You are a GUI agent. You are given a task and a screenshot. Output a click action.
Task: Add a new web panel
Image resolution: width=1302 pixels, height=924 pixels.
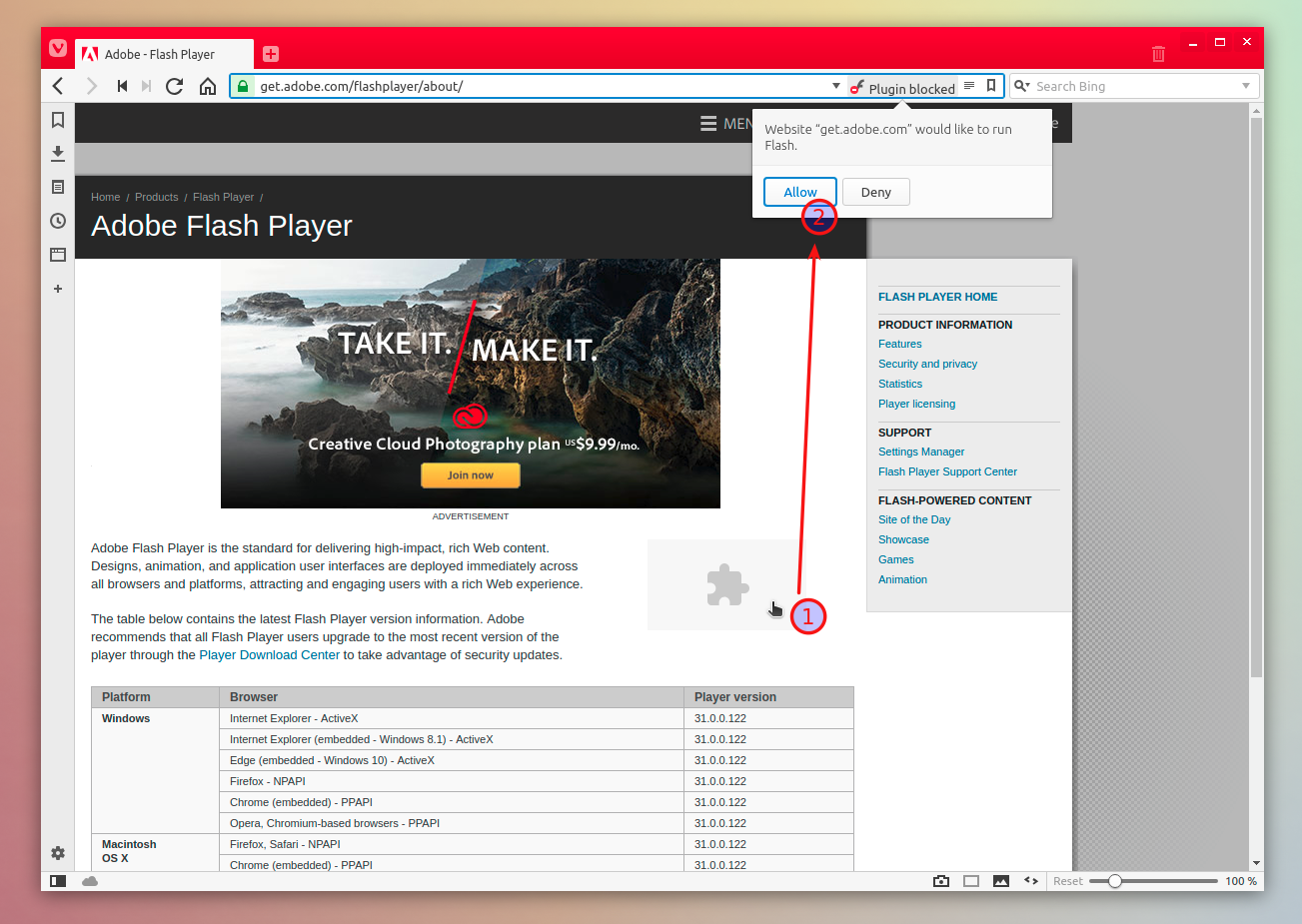[58, 289]
